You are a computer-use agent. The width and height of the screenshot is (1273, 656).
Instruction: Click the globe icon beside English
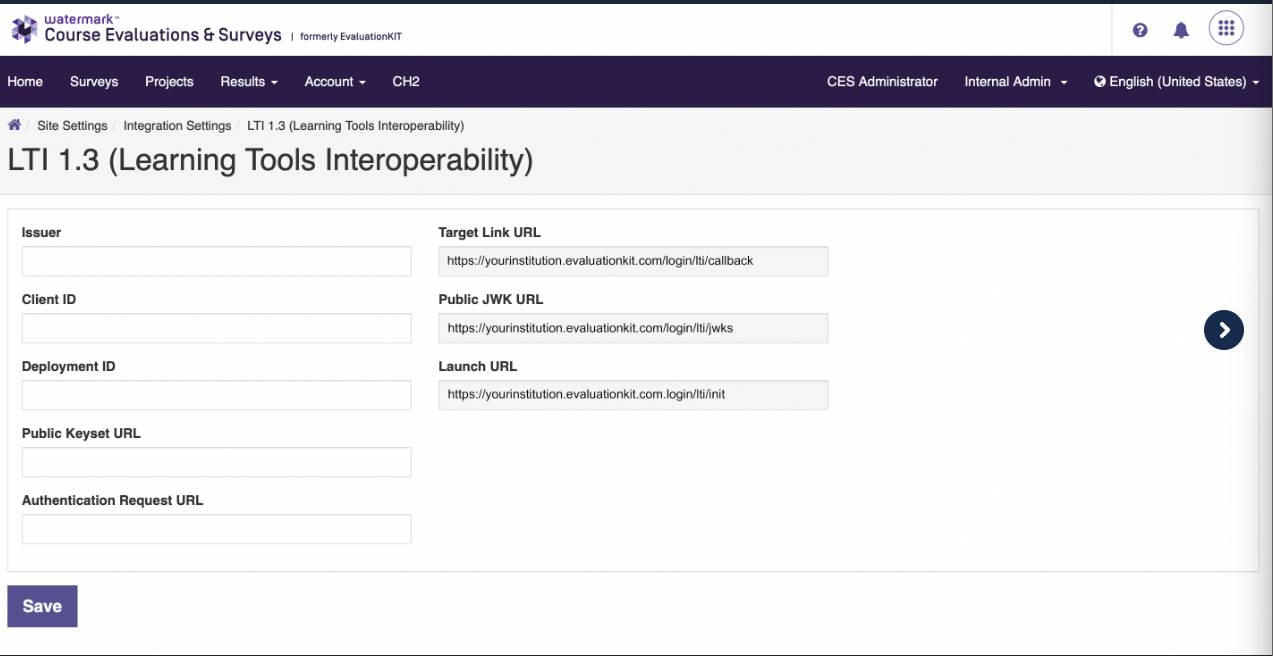tap(1100, 82)
